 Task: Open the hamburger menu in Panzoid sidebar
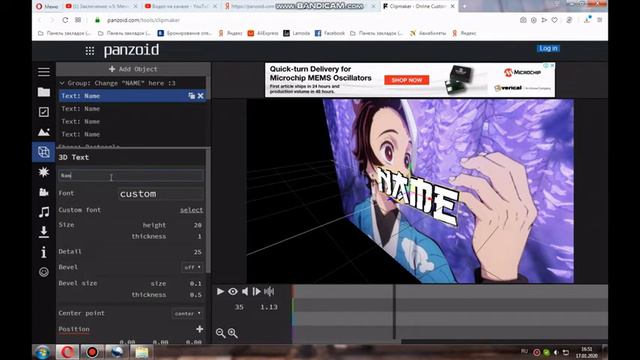(x=44, y=72)
